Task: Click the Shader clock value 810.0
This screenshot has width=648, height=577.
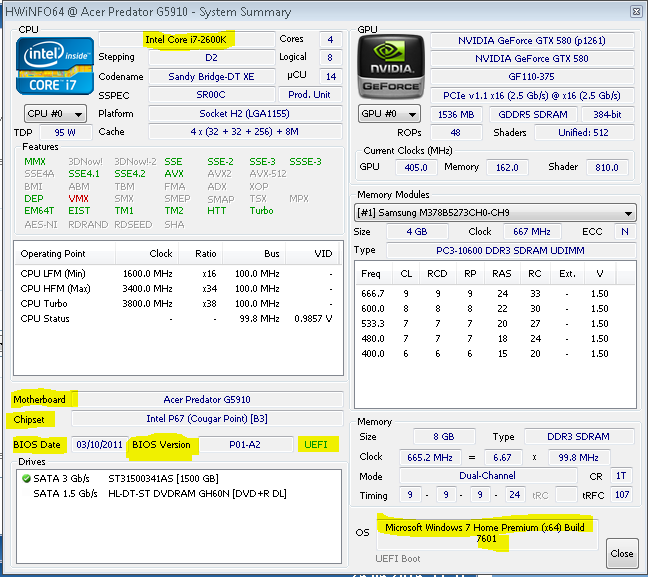Action: click(x=607, y=167)
